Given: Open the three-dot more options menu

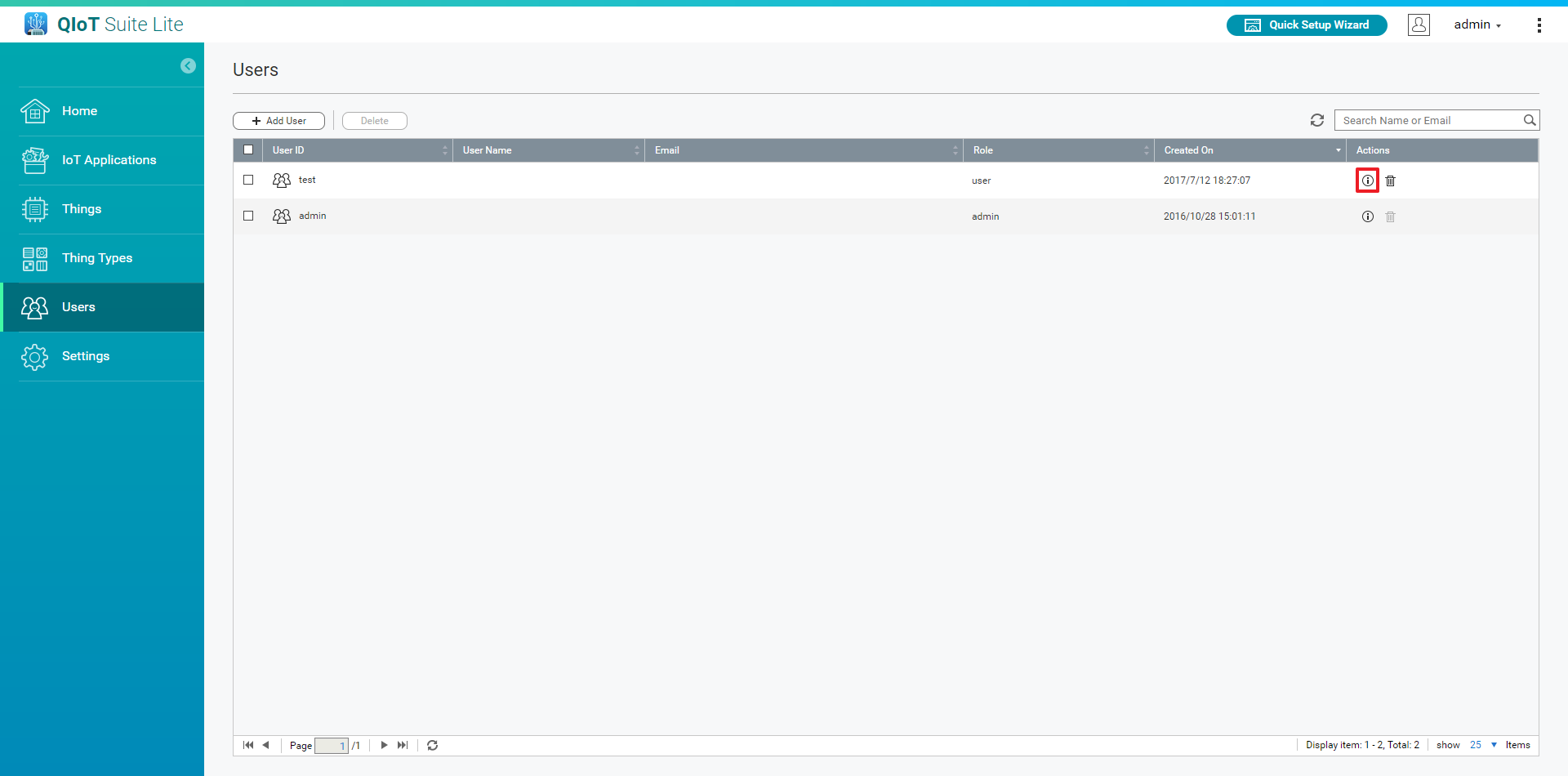Looking at the screenshot, I should tap(1539, 25).
